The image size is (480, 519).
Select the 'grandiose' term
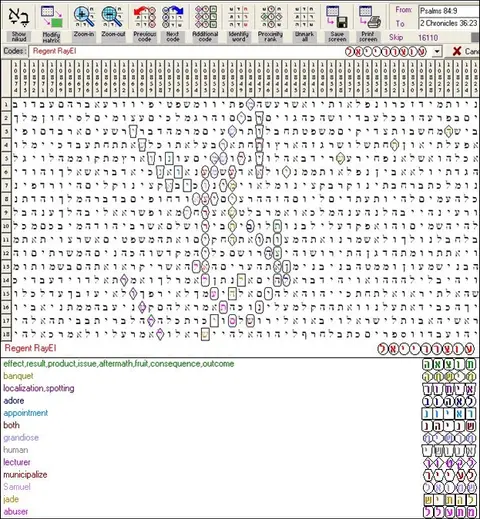[x=21, y=438]
